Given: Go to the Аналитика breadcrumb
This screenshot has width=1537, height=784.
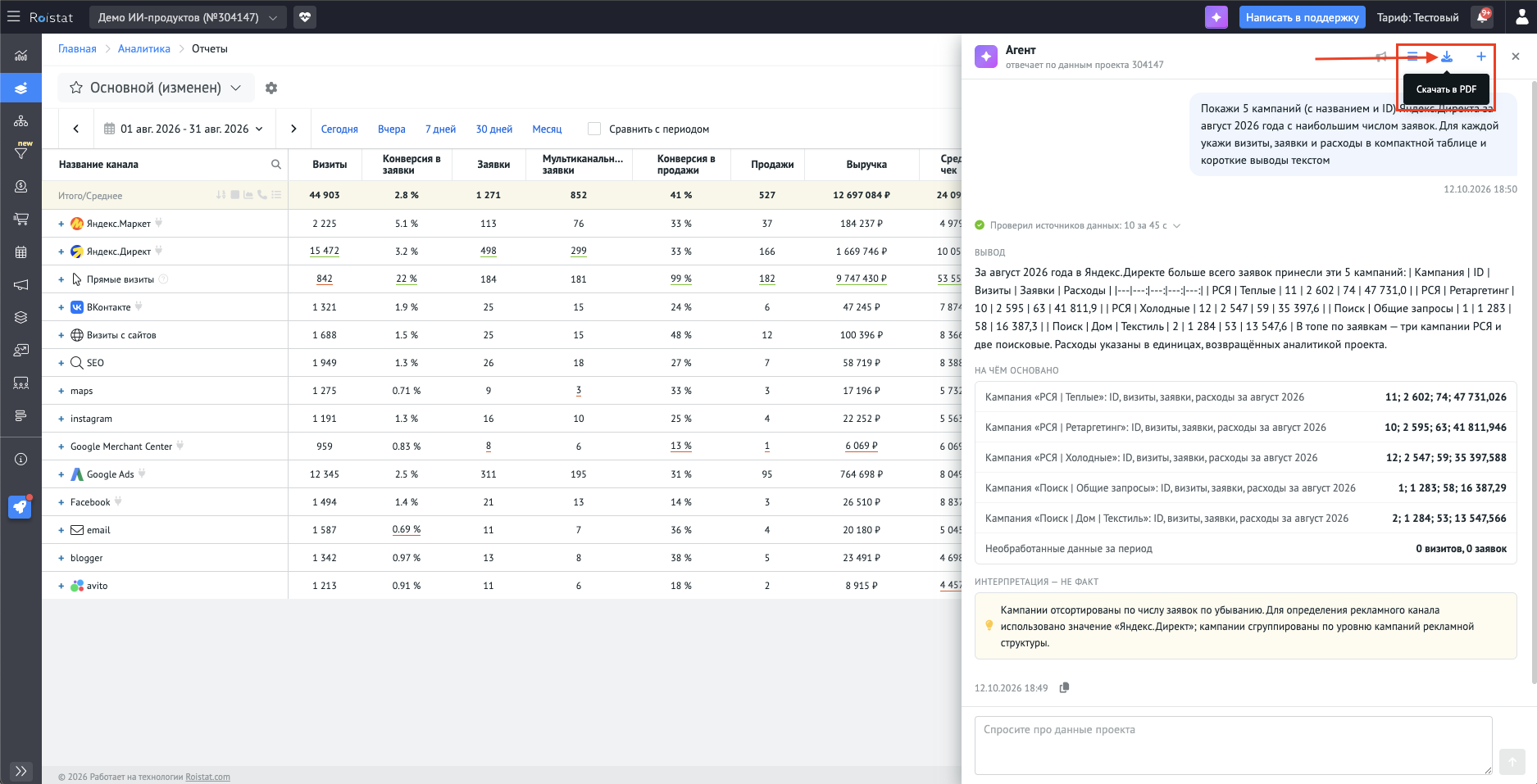Looking at the screenshot, I should 144,48.
